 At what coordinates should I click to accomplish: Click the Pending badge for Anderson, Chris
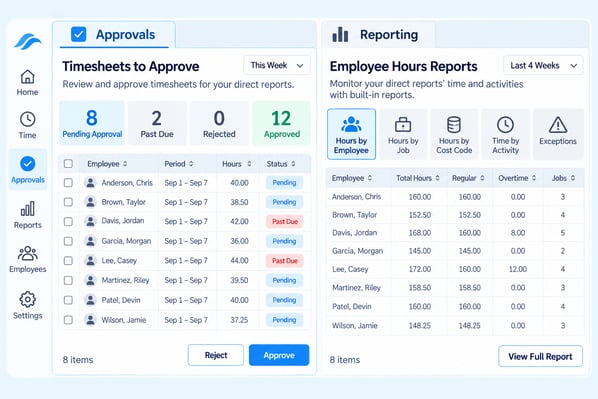pyautogui.click(x=285, y=183)
